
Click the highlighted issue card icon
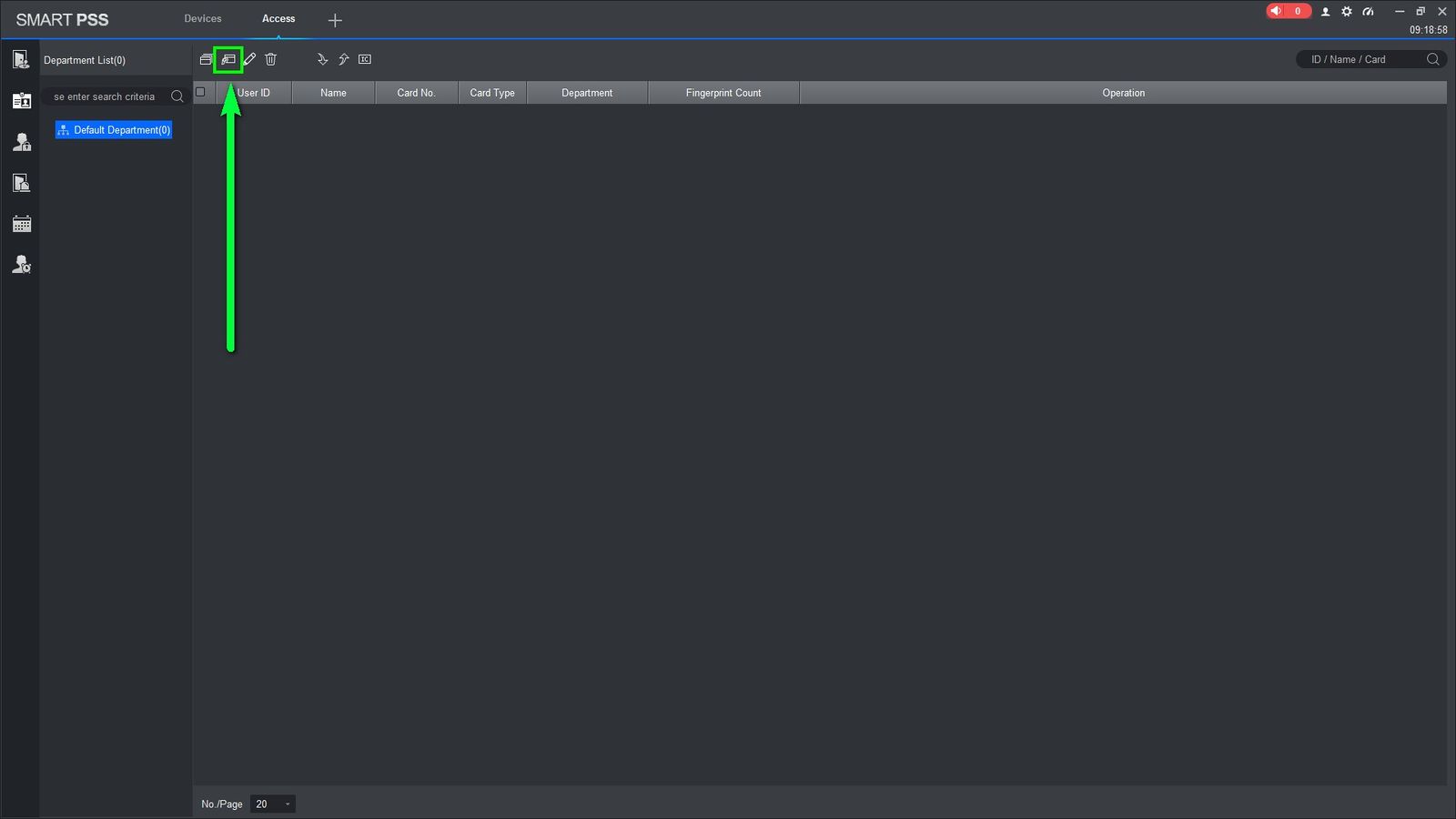[x=227, y=59]
